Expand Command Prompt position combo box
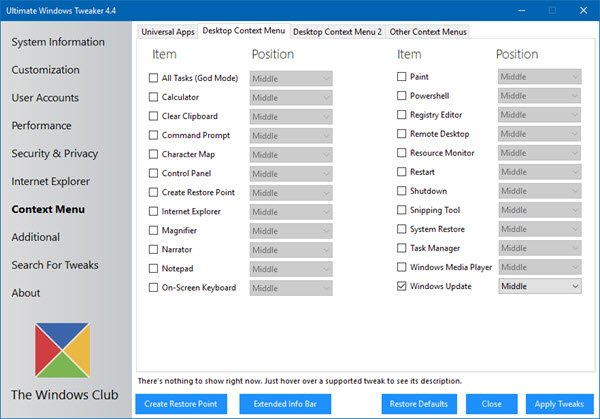This screenshot has width=600, height=419. click(291, 135)
